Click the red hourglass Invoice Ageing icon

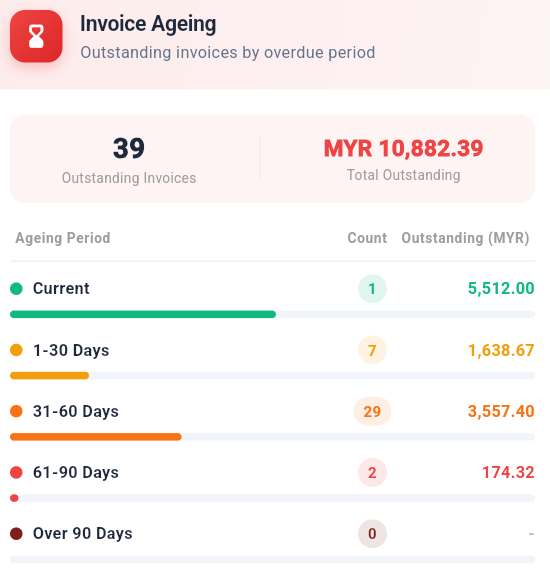click(x=36, y=36)
